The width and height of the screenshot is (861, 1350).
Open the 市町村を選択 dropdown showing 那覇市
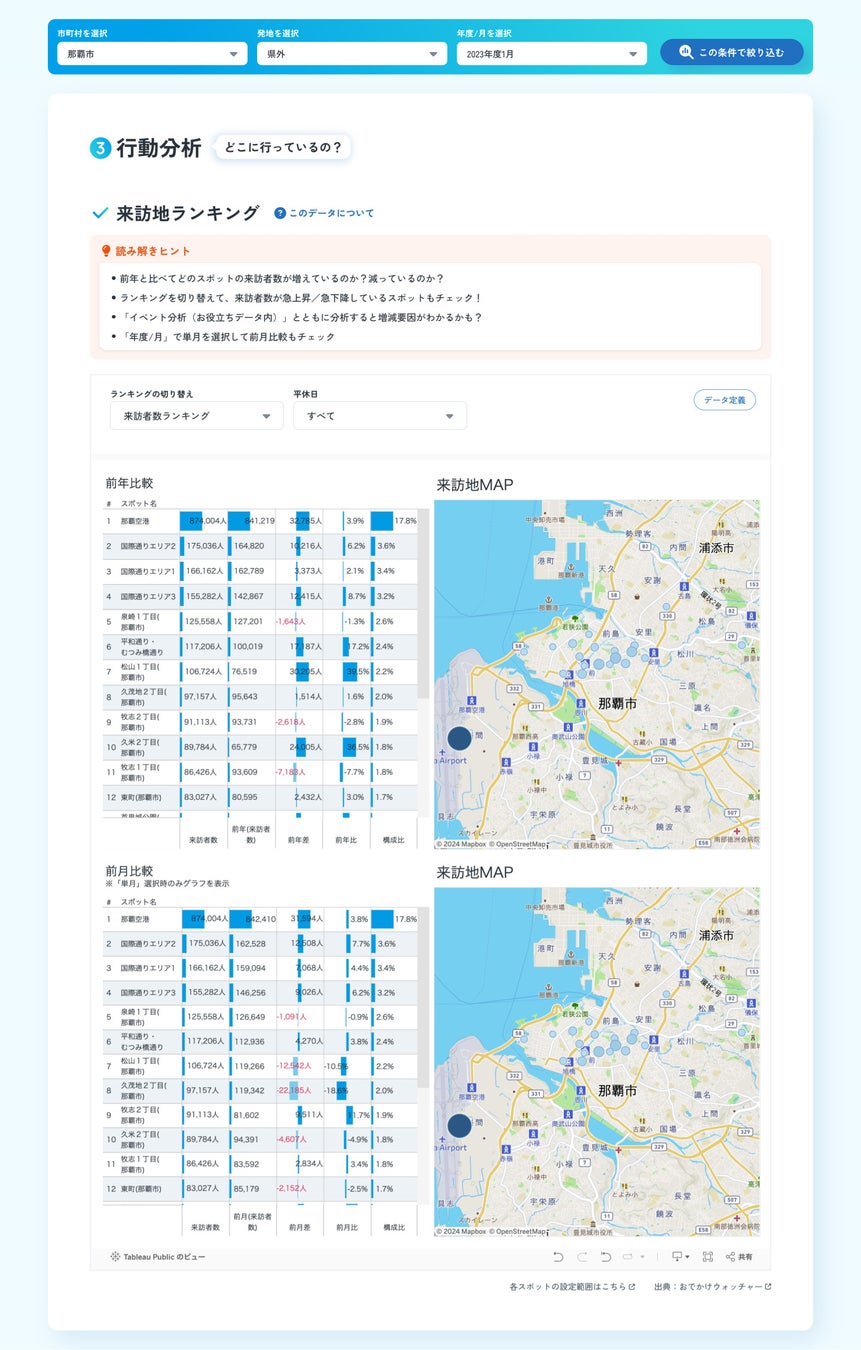click(152, 54)
